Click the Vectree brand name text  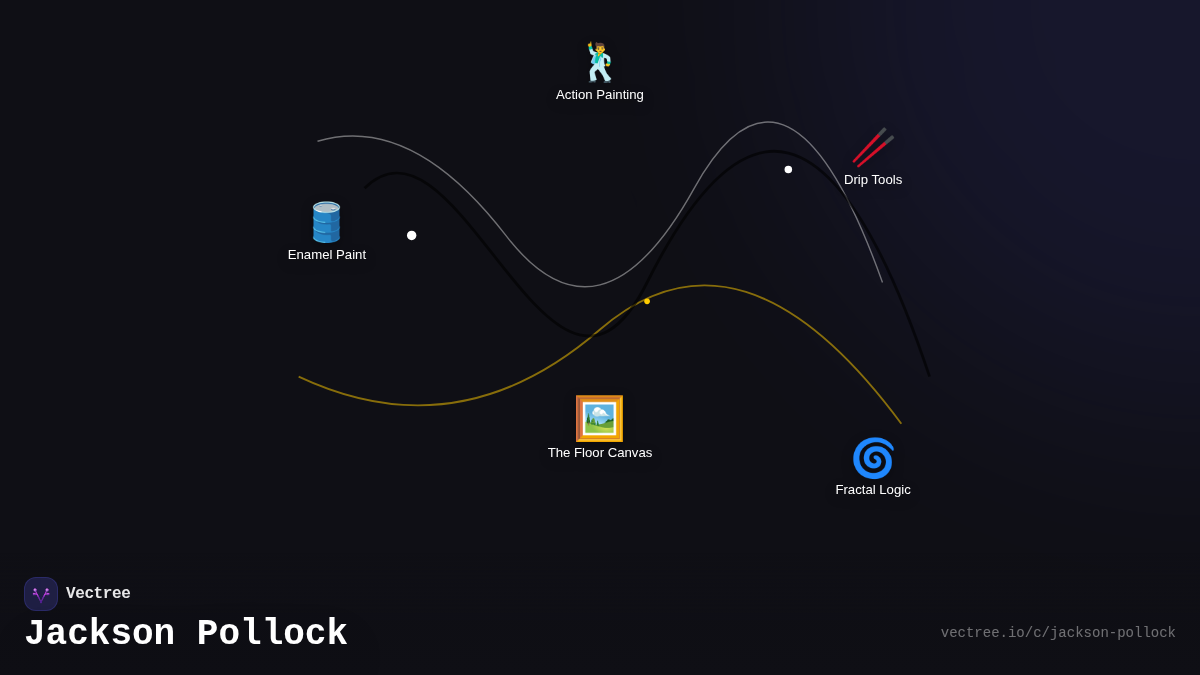(98, 594)
